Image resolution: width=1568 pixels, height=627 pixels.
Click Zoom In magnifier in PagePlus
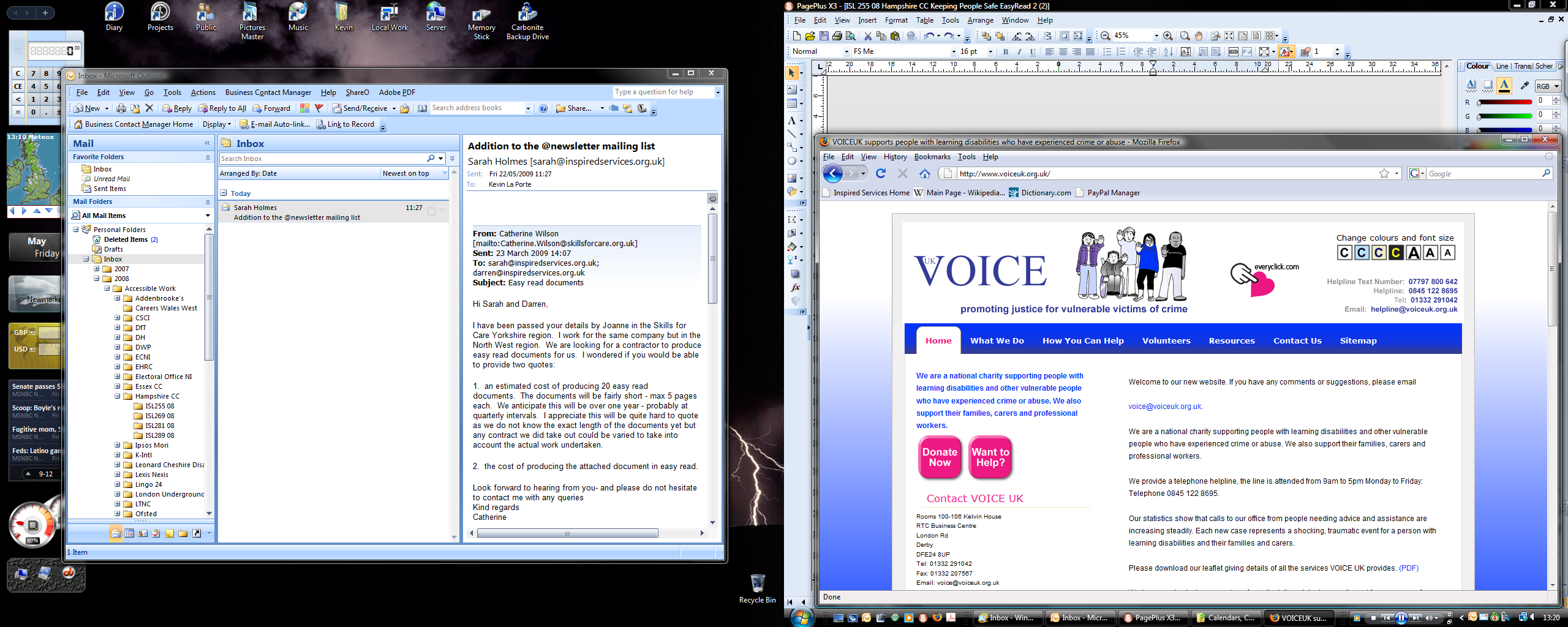(x=1168, y=36)
